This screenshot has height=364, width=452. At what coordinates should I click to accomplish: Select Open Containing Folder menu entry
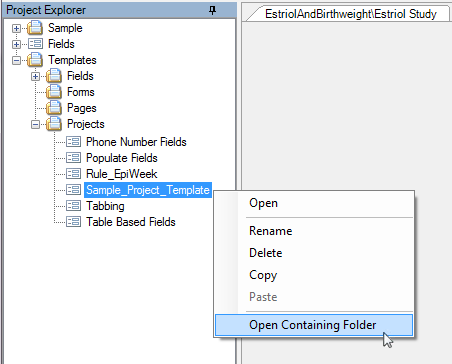click(314, 325)
